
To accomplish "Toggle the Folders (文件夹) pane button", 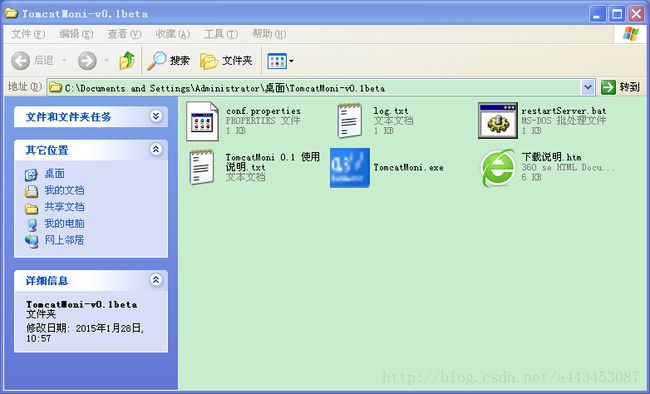I will pos(226,61).
